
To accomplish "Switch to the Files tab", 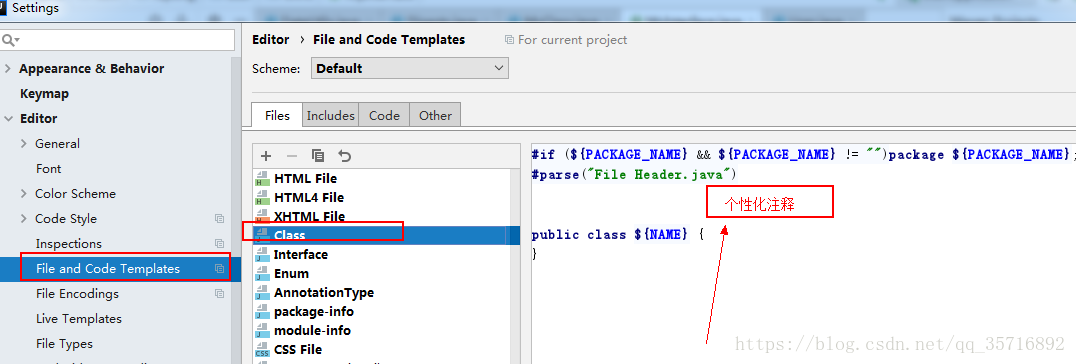I will pos(277,115).
